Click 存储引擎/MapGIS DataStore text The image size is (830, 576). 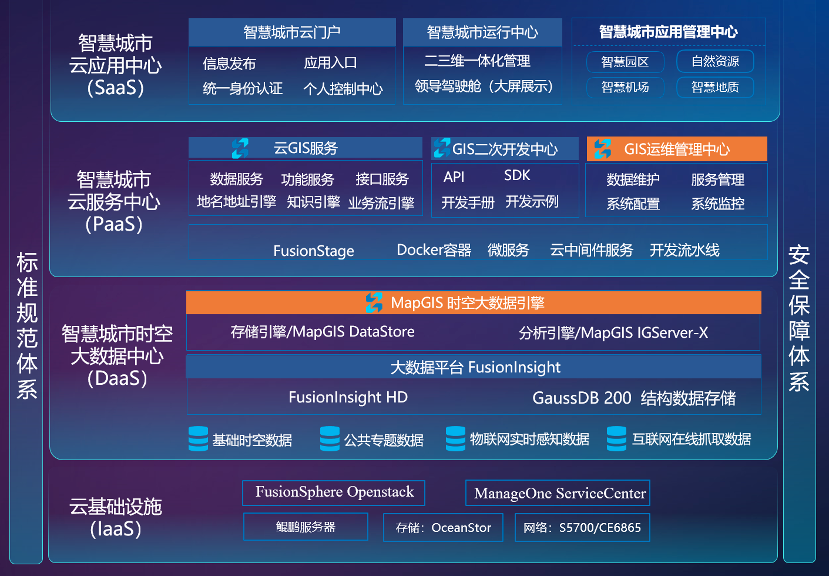click(x=322, y=332)
